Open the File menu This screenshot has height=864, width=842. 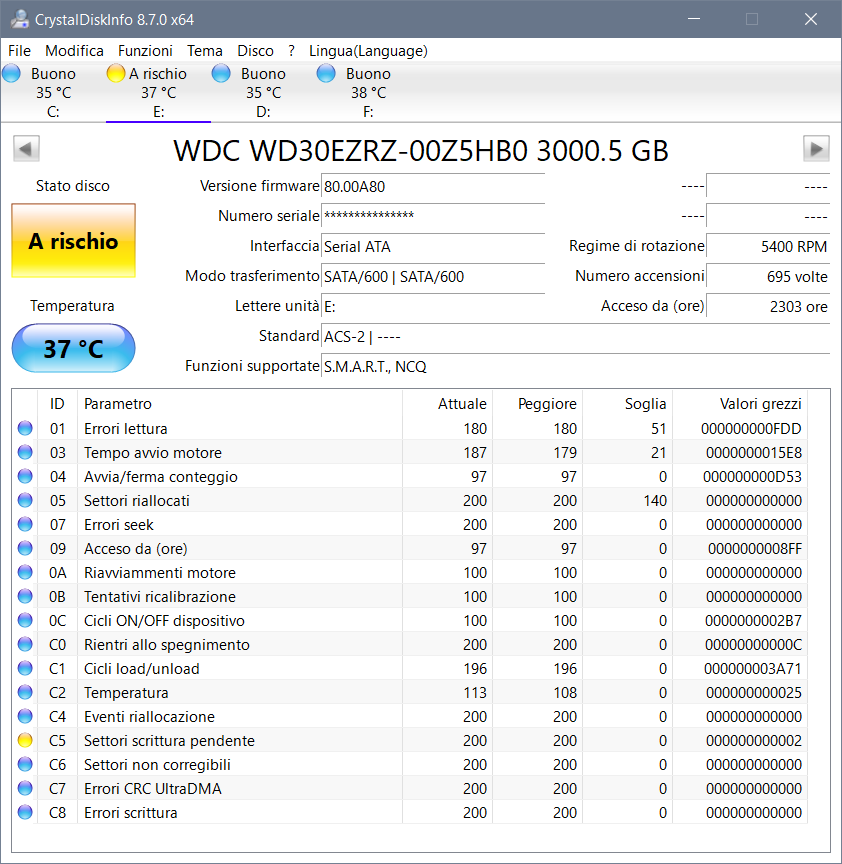tap(19, 51)
